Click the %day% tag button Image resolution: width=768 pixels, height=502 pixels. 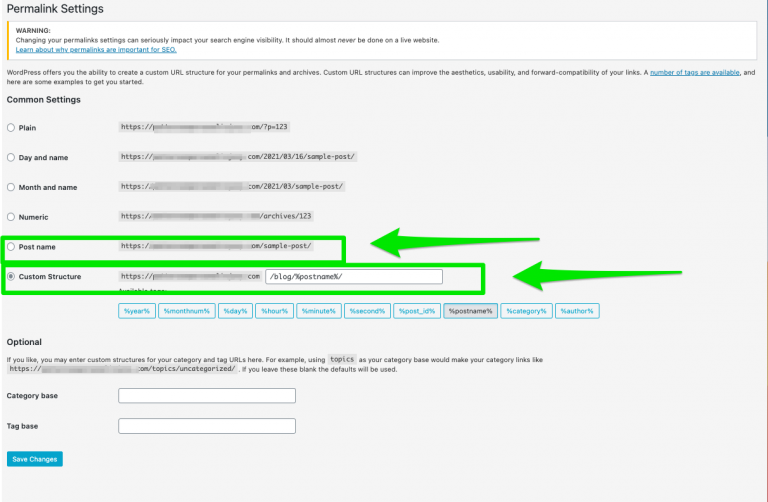click(236, 311)
